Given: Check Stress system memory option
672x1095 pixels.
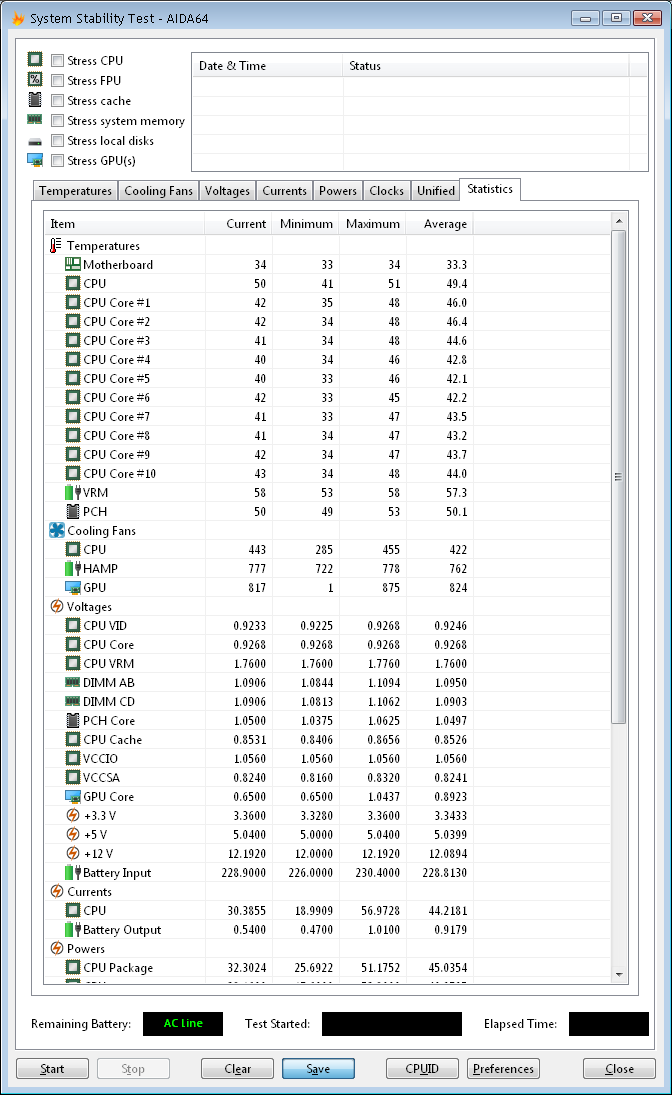Looking at the screenshot, I should (x=57, y=121).
